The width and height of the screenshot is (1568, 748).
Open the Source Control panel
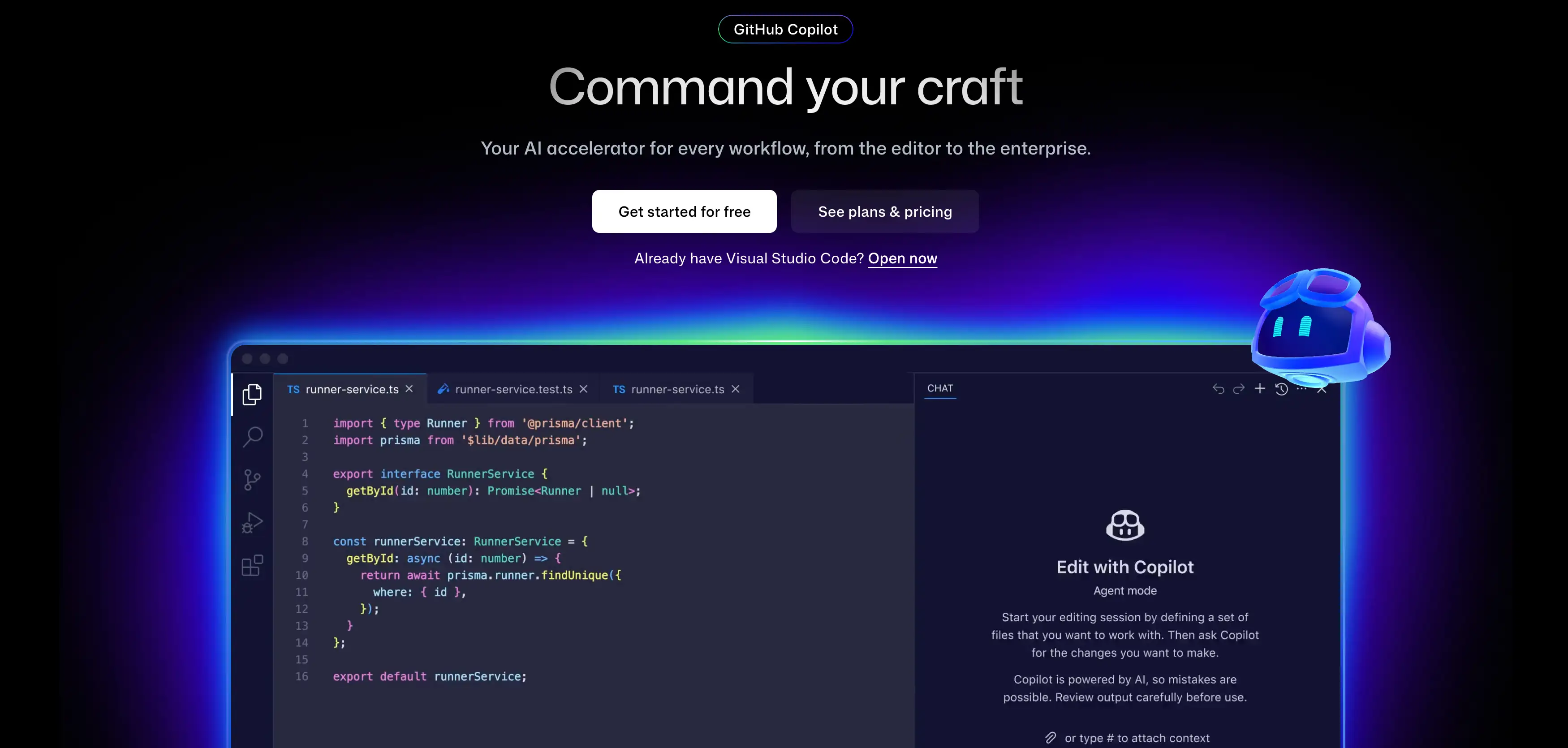click(x=252, y=480)
